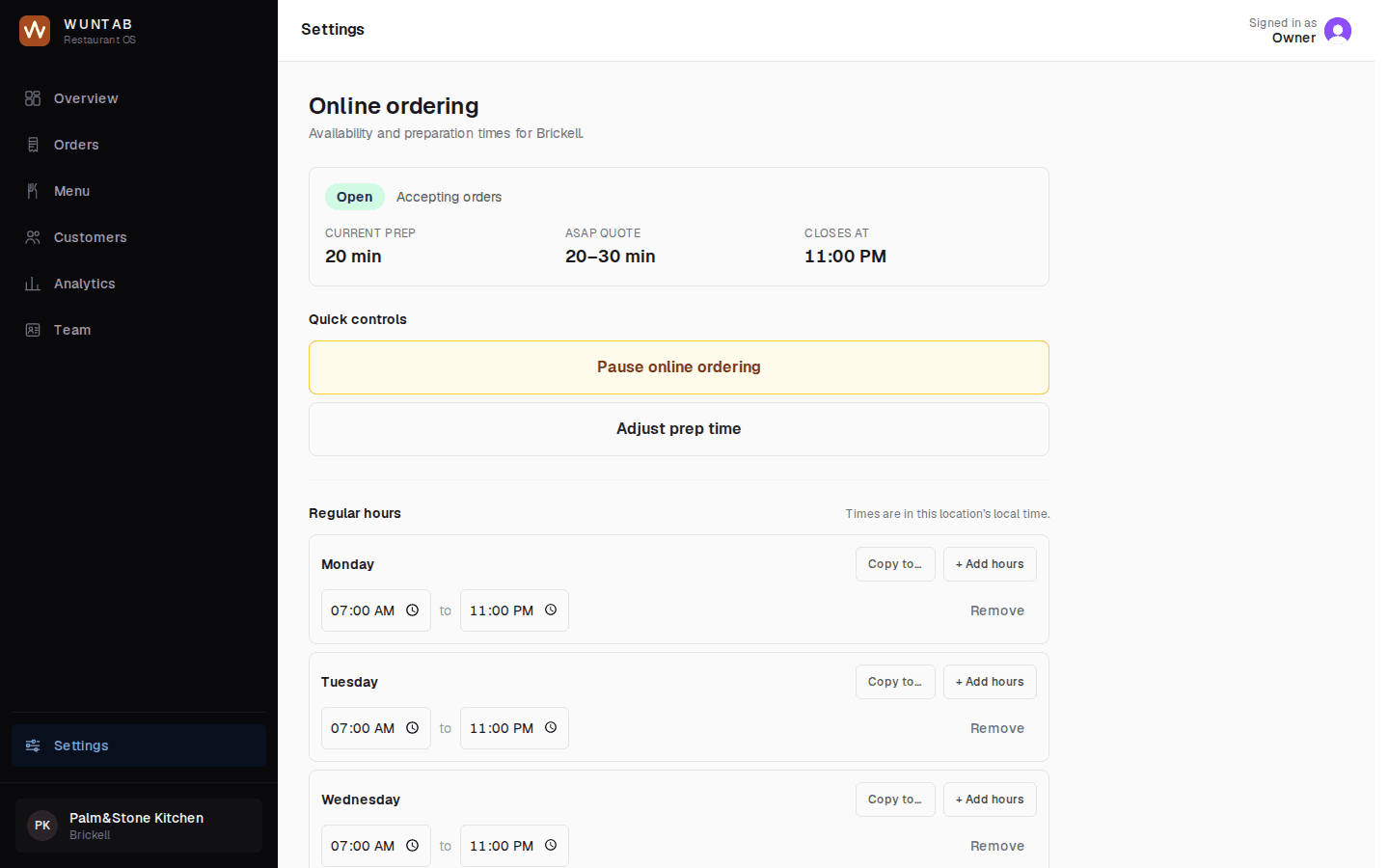Click clock icon in Monday closing time
1389x868 pixels.
[551, 610]
